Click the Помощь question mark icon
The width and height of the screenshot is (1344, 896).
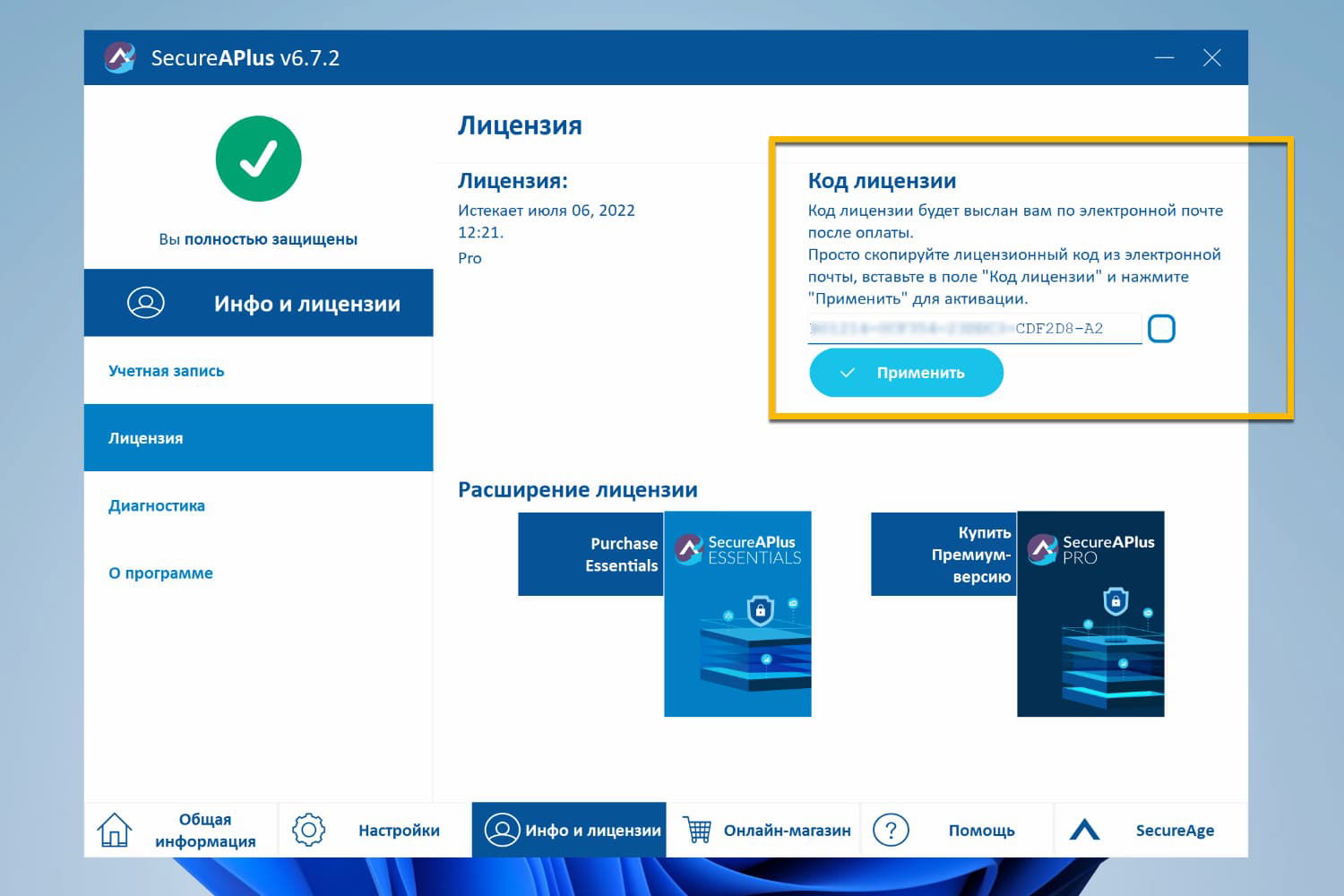[891, 830]
